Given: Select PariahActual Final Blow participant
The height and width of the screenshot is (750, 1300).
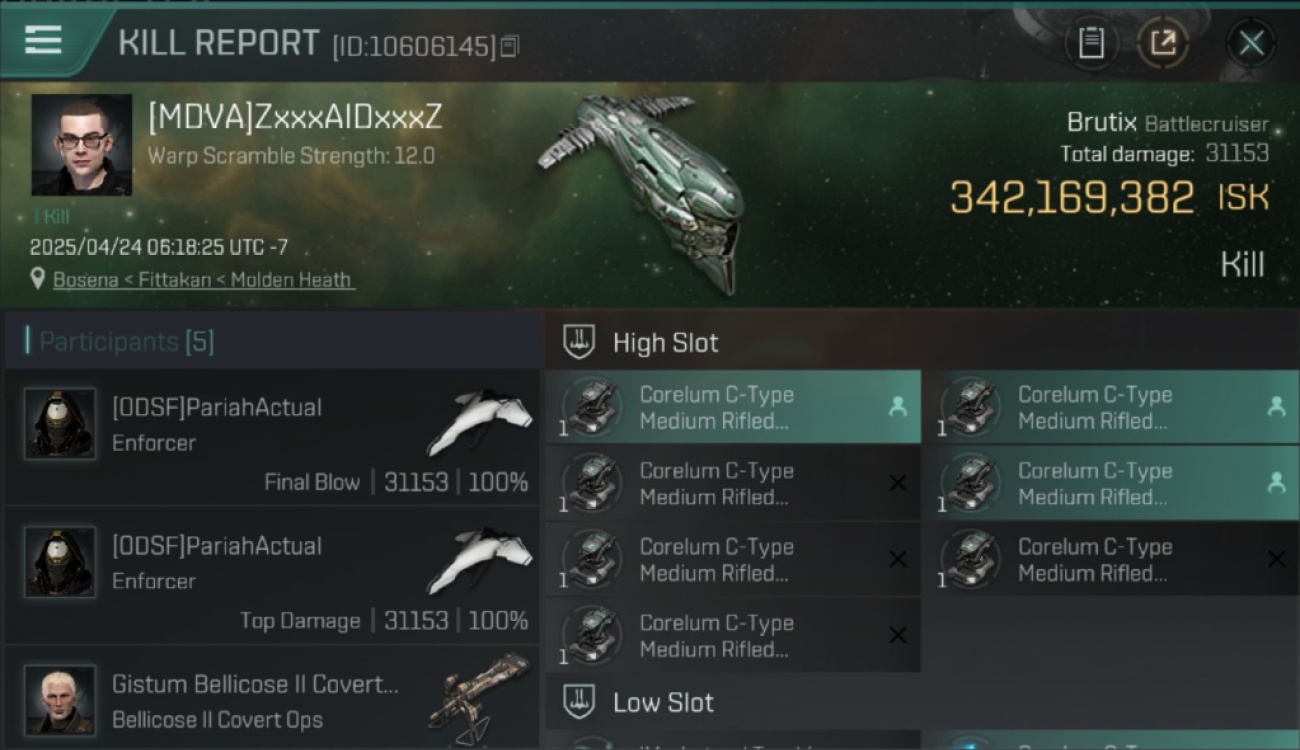Looking at the screenshot, I should click(x=271, y=437).
